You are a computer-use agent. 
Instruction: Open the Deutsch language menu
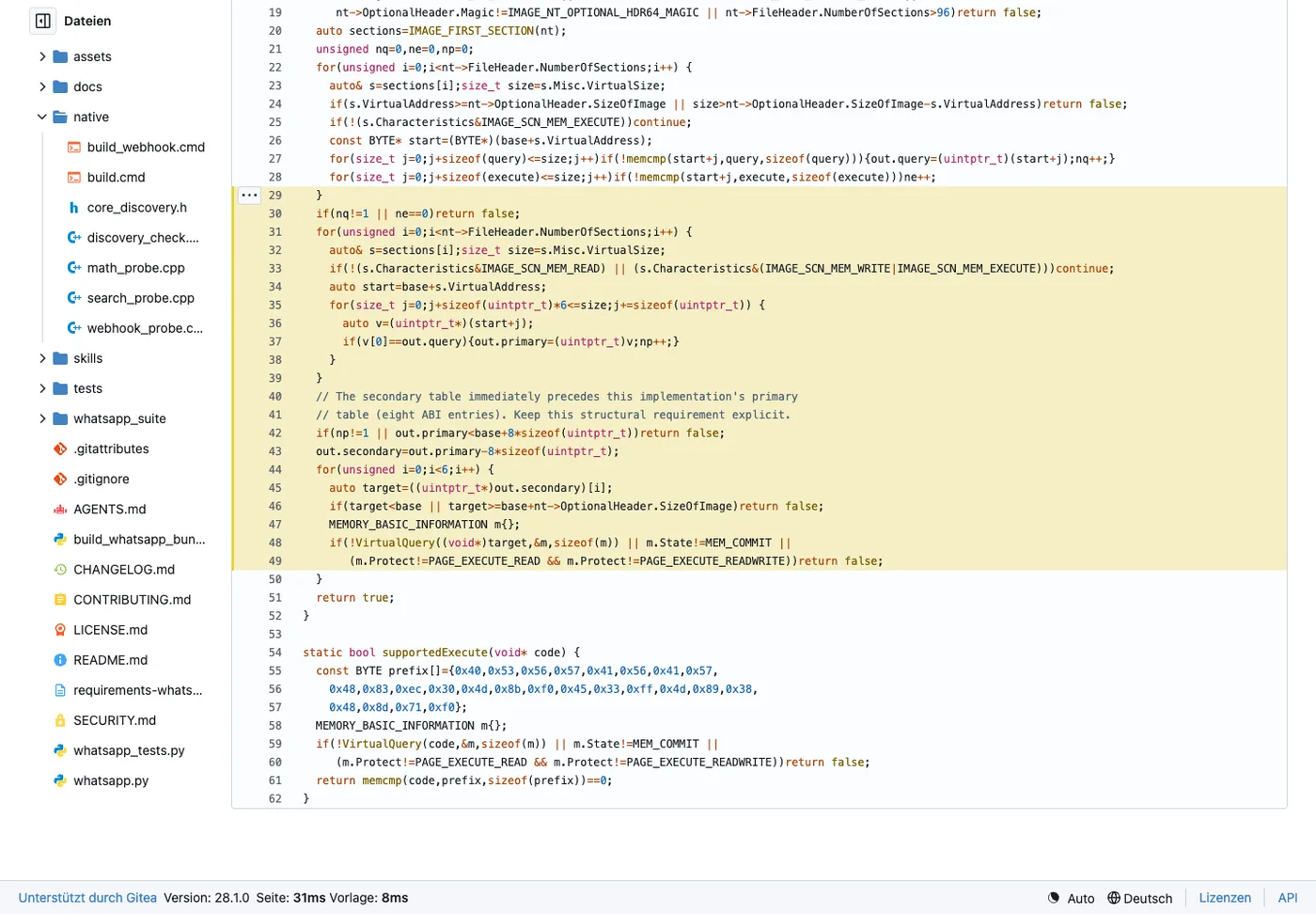tap(1140, 898)
